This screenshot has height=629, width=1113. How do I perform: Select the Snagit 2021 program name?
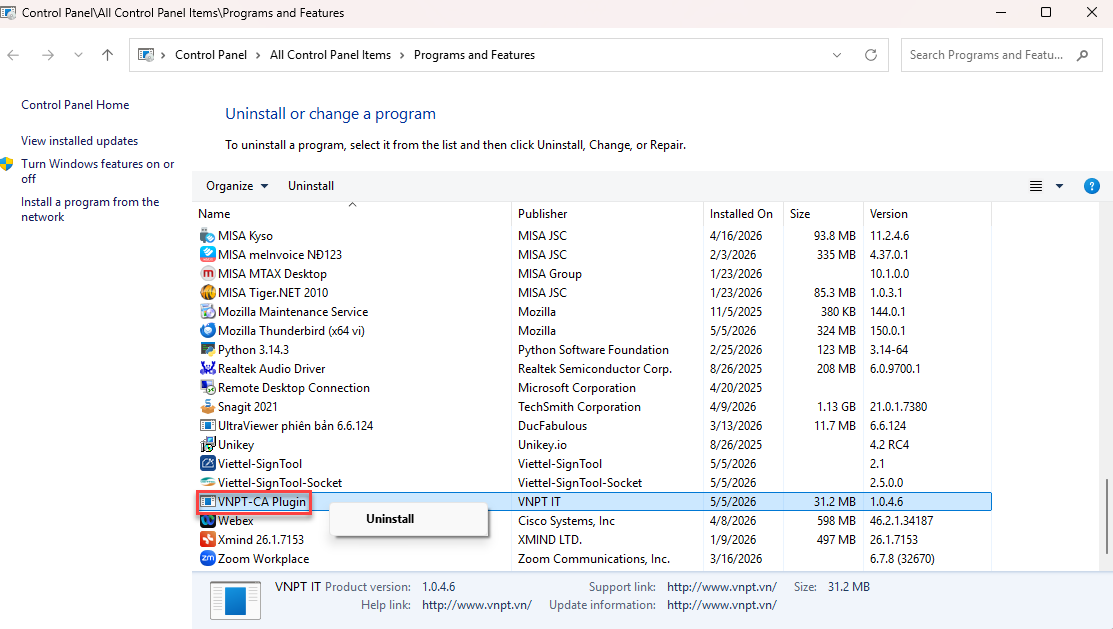(248, 407)
